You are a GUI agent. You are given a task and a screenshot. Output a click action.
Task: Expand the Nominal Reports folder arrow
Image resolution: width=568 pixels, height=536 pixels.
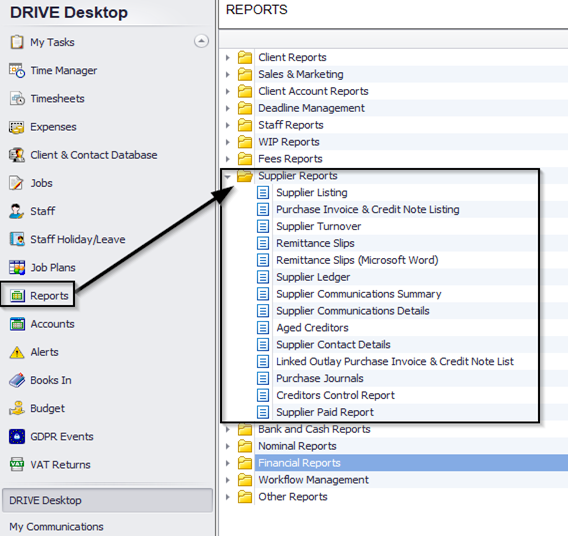(227, 446)
